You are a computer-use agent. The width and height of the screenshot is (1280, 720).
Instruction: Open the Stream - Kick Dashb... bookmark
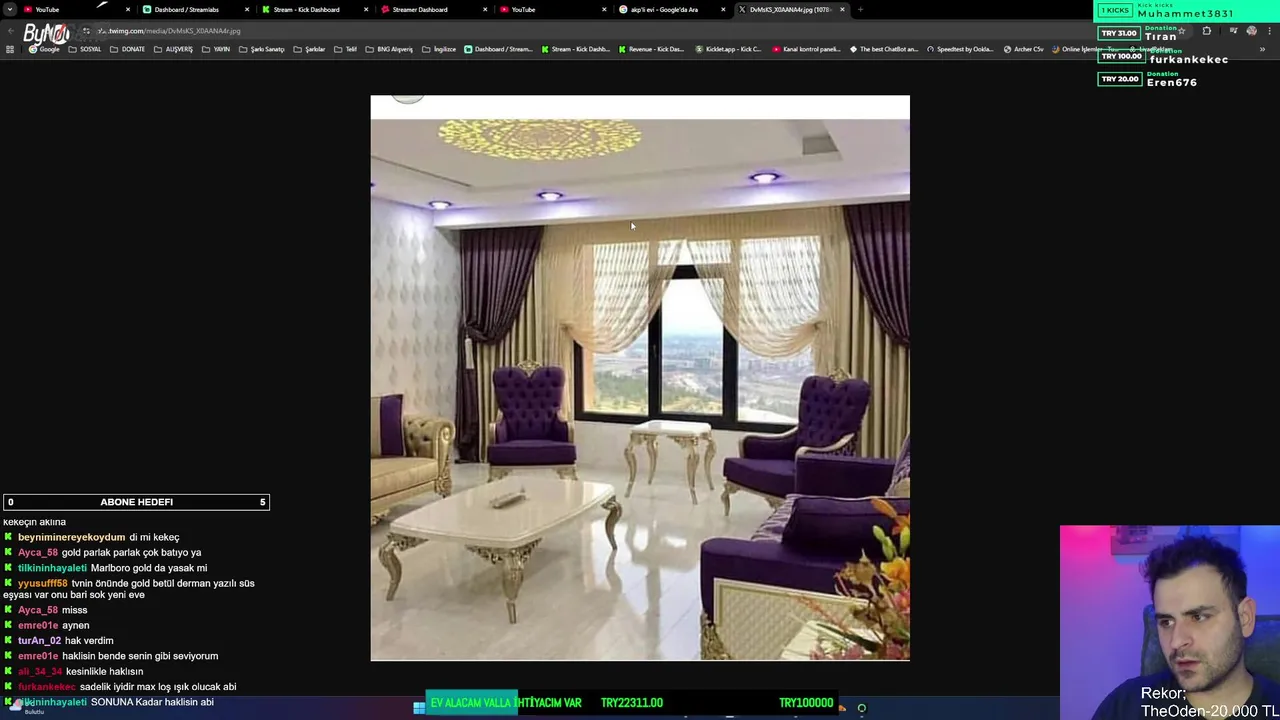pyautogui.click(x=575, y=49)
